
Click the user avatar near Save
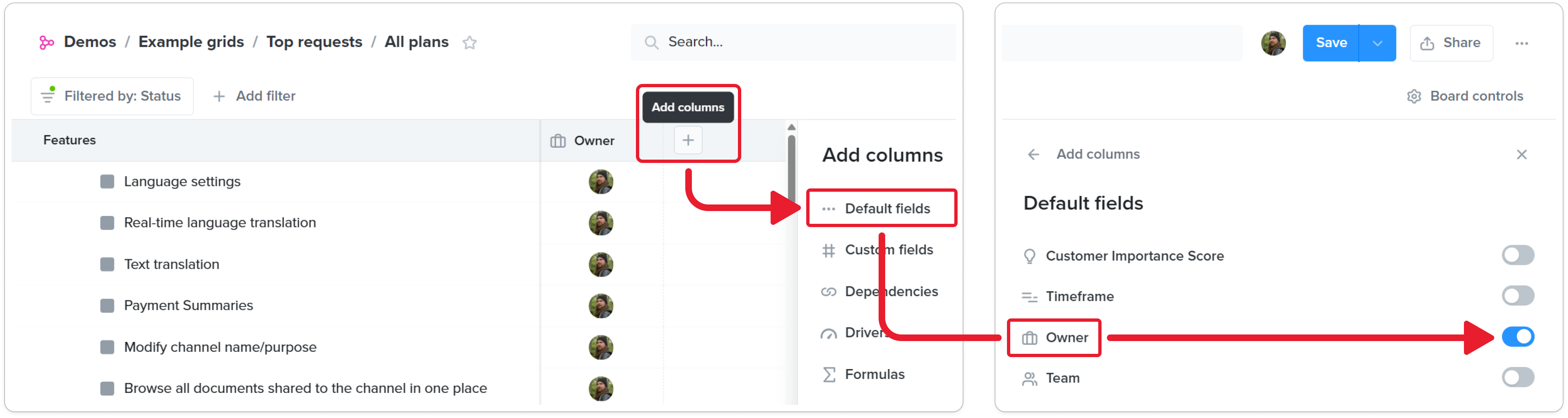pos(1273,43)
